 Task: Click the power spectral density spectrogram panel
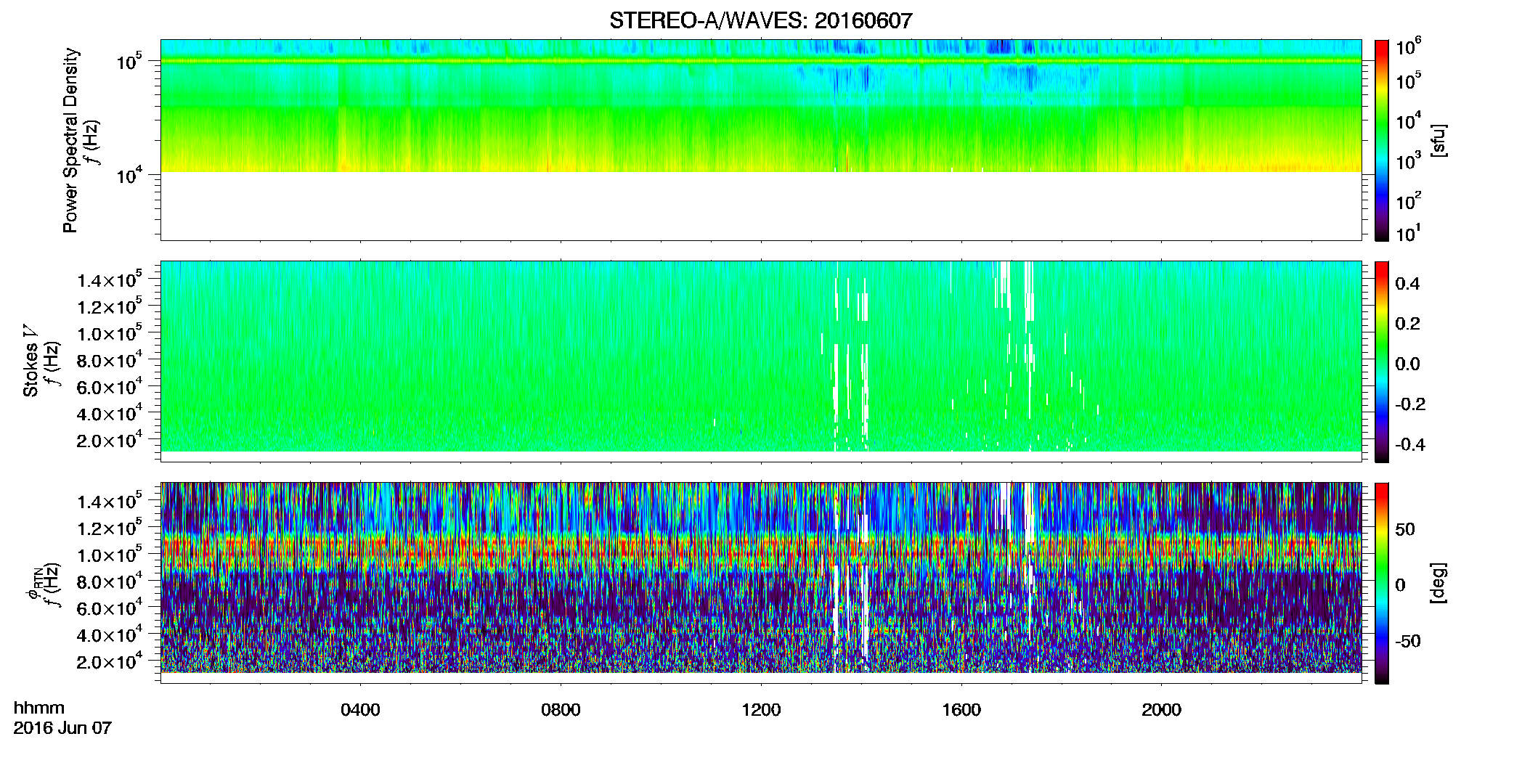[x=760, y=140]
